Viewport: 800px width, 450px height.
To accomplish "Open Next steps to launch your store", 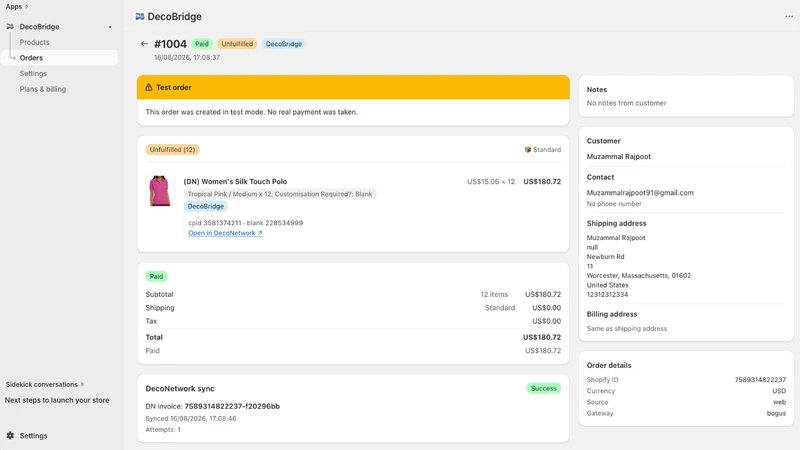I will (x=57, y=400).
